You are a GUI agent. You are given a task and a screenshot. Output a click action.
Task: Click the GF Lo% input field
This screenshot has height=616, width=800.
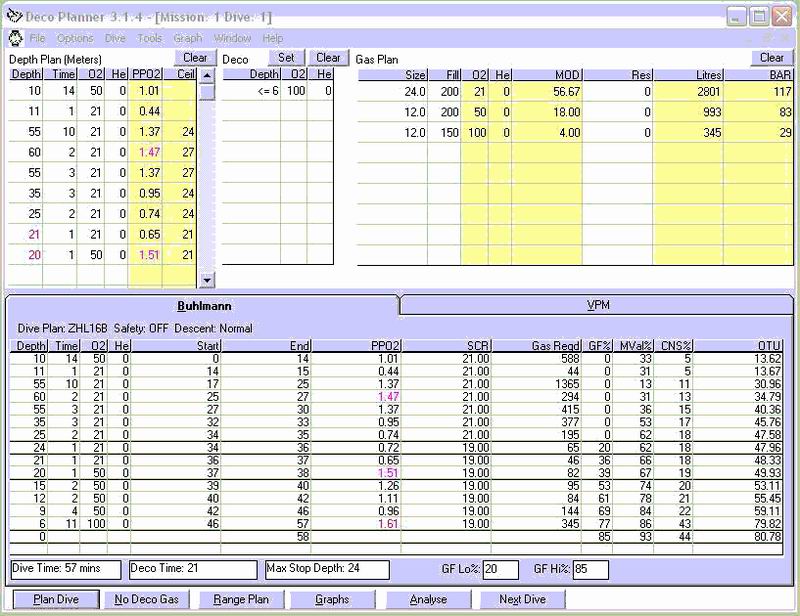pos(501,569)
